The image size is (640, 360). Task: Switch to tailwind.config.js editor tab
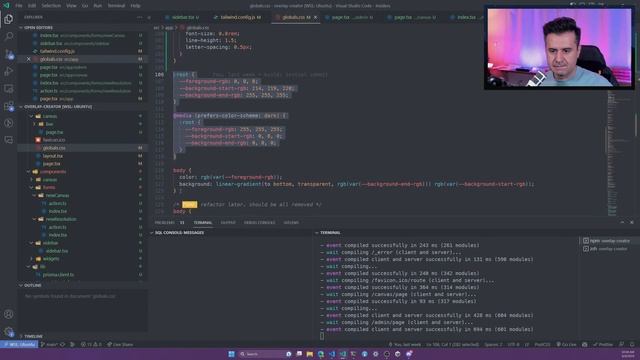(238, 17)
